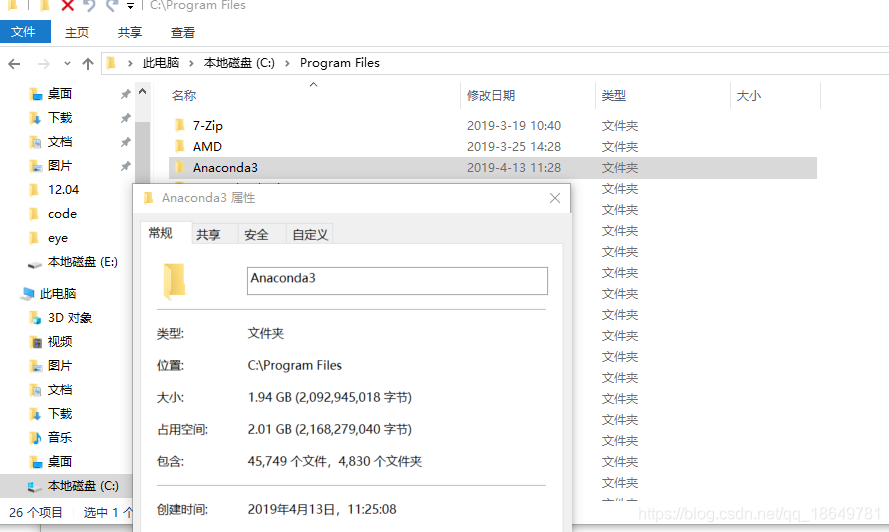Click the redo arrow in quick access toolbar

pos(112,6)
